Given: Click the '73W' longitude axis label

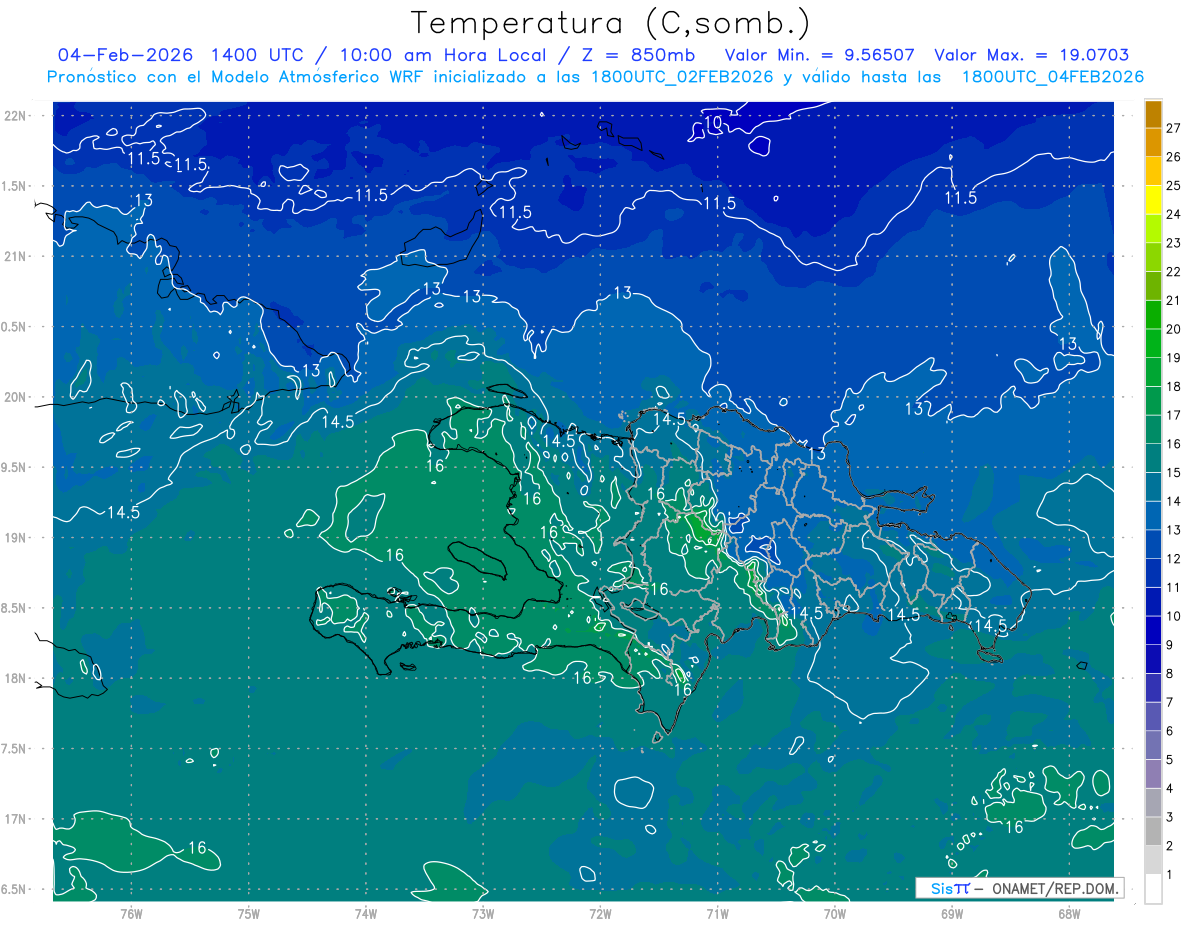Looking at the screenshot, I should (483, 913).
